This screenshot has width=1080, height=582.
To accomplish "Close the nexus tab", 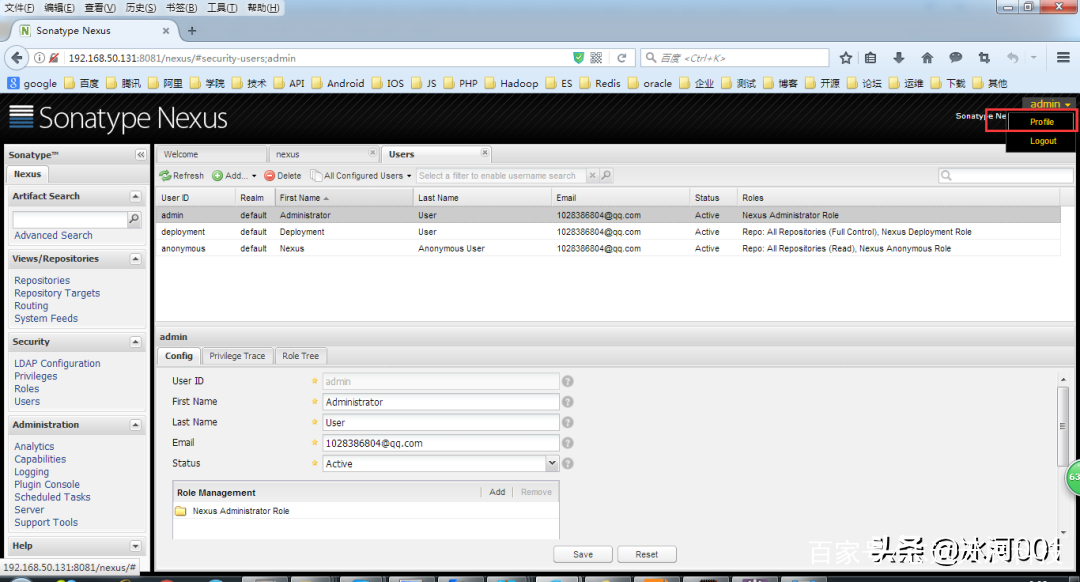I will (x=373, y=152).
